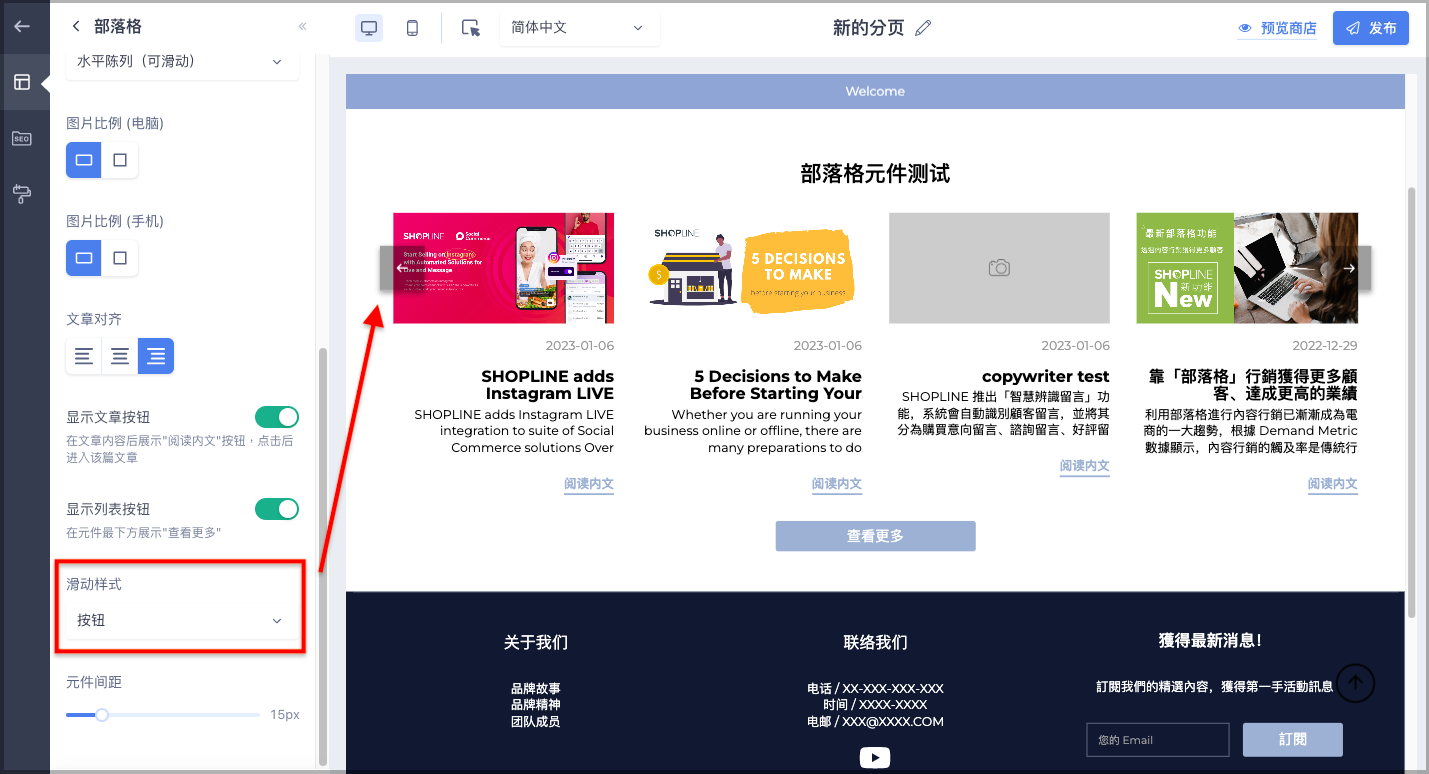The image size is (1429, 774).
Task: Click the 5 Decisions to Make title
Action: pyautogui.click(x=776, y=385)
